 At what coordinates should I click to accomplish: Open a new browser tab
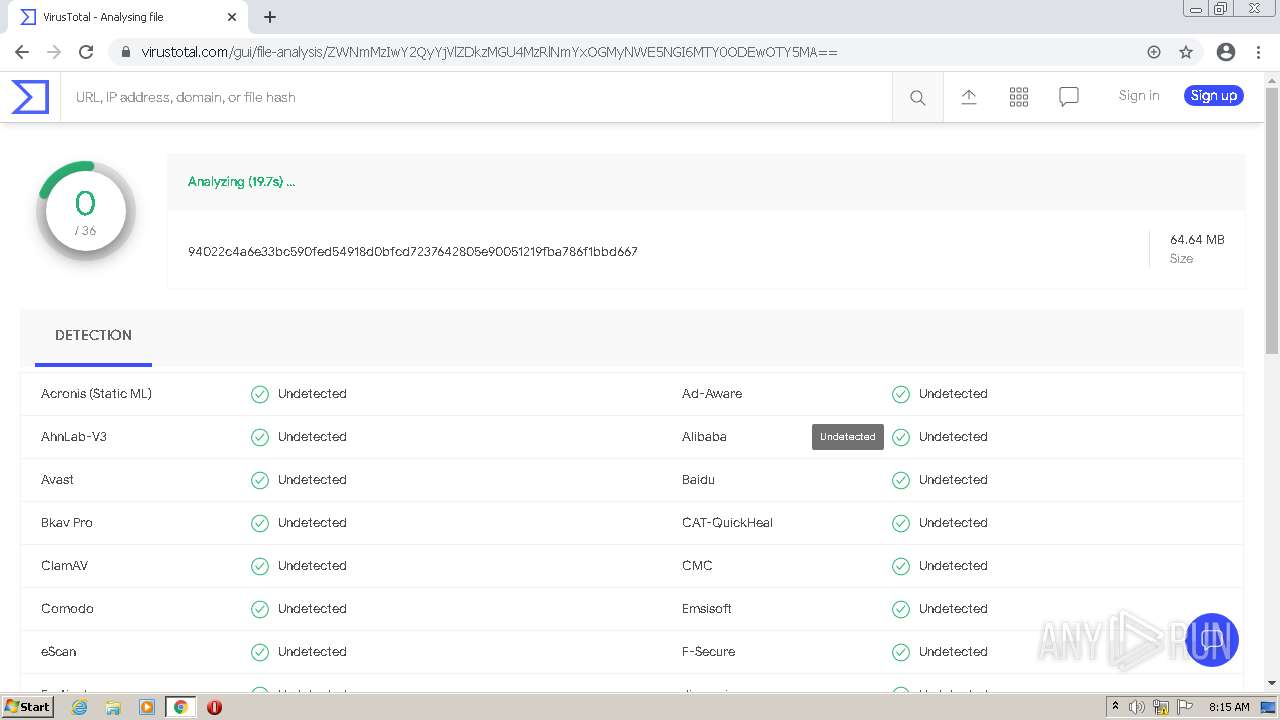[270, 17]
